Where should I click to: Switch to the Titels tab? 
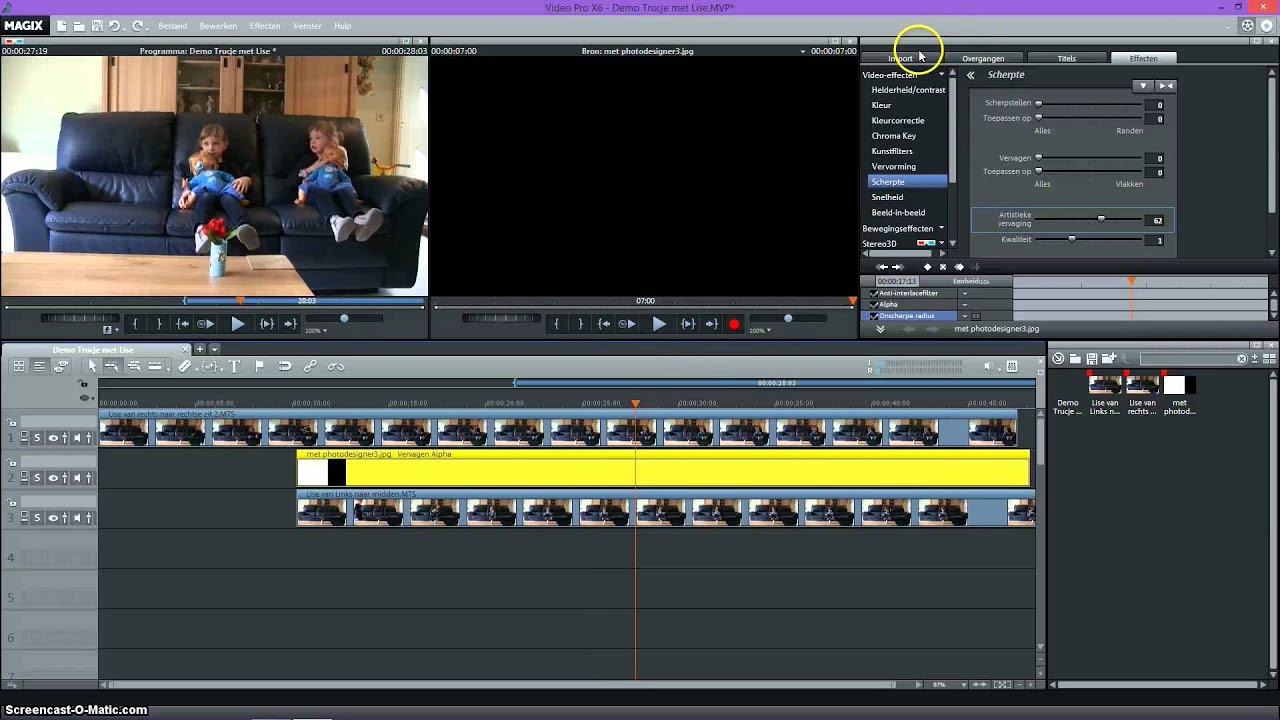point(1067,58)
